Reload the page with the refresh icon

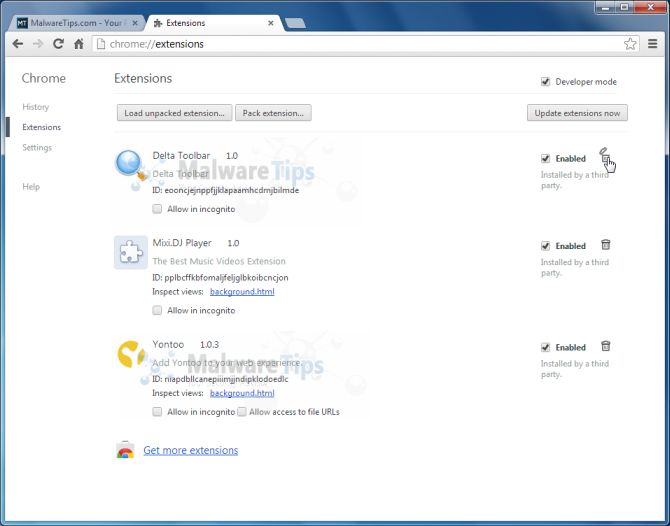pyautogui.click(x=59, y=44)
